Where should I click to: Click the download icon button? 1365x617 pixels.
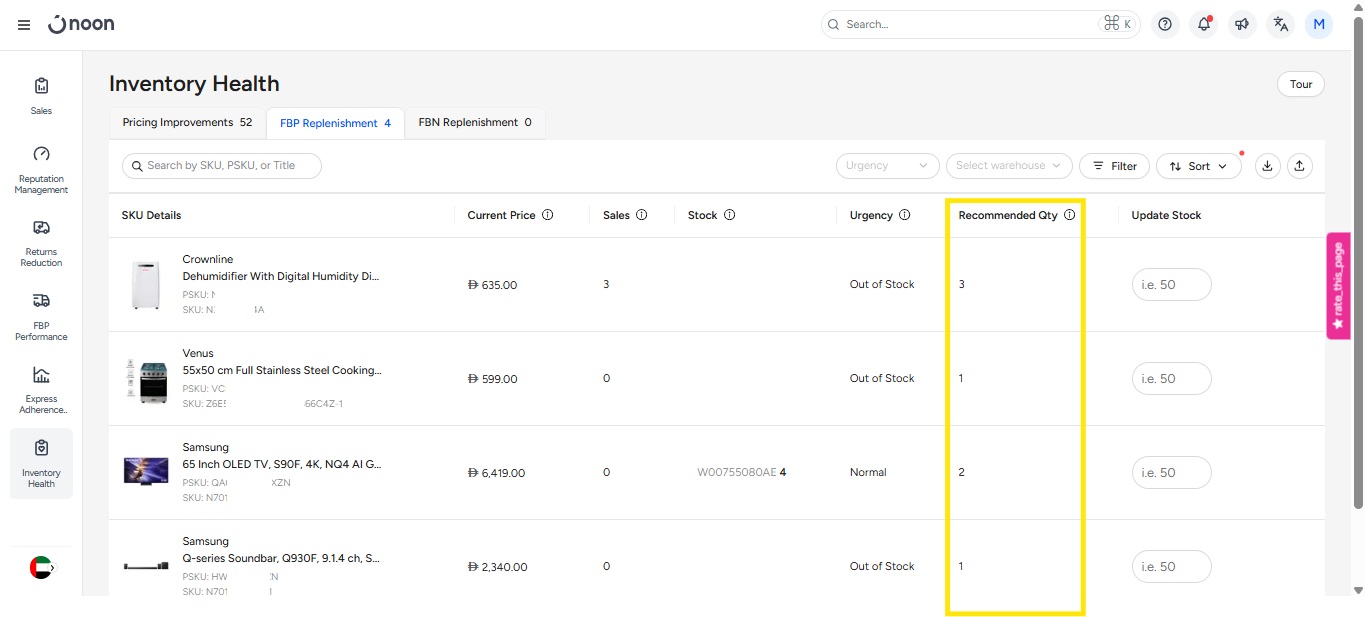point(1267,166)
